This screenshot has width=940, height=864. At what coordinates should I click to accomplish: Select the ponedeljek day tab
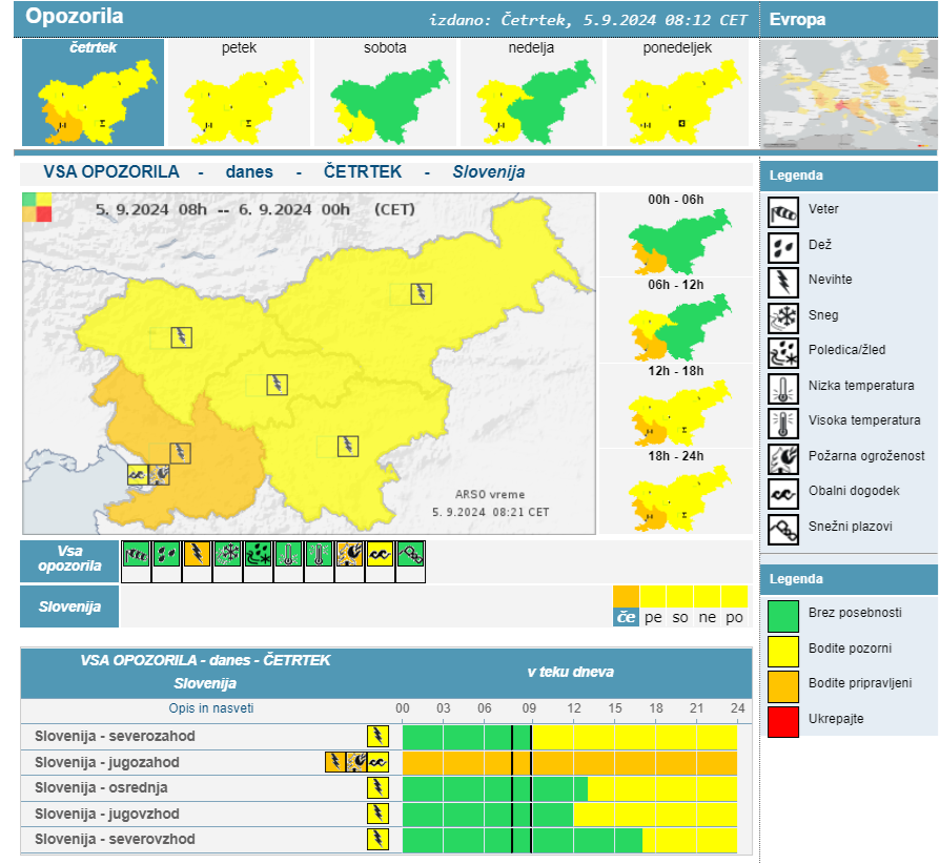676,93
